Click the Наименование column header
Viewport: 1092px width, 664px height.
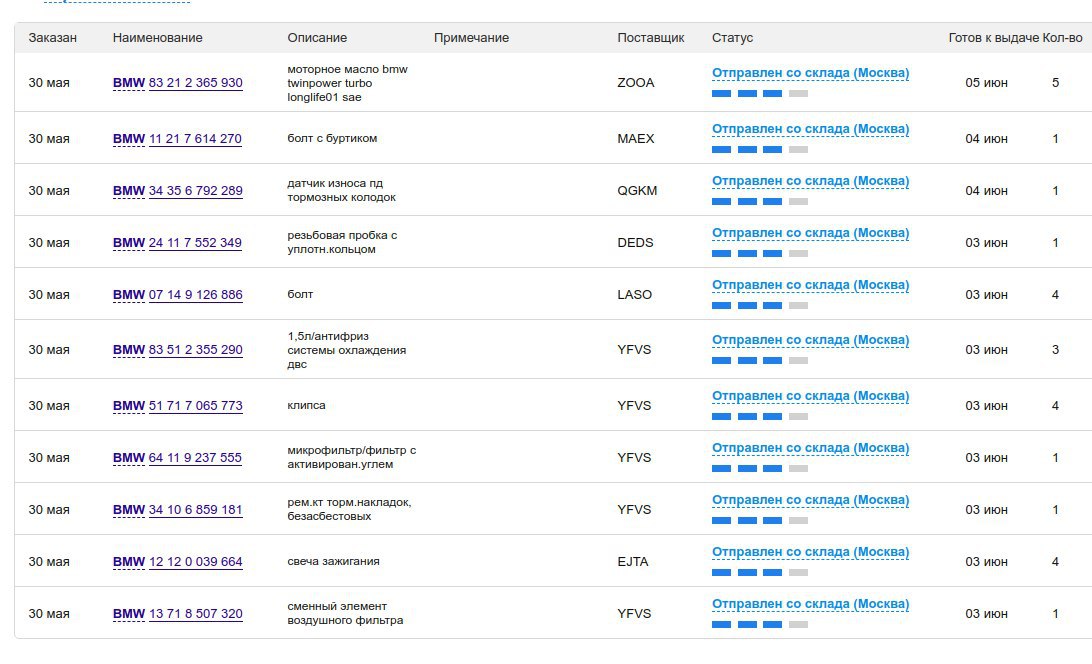157,38
